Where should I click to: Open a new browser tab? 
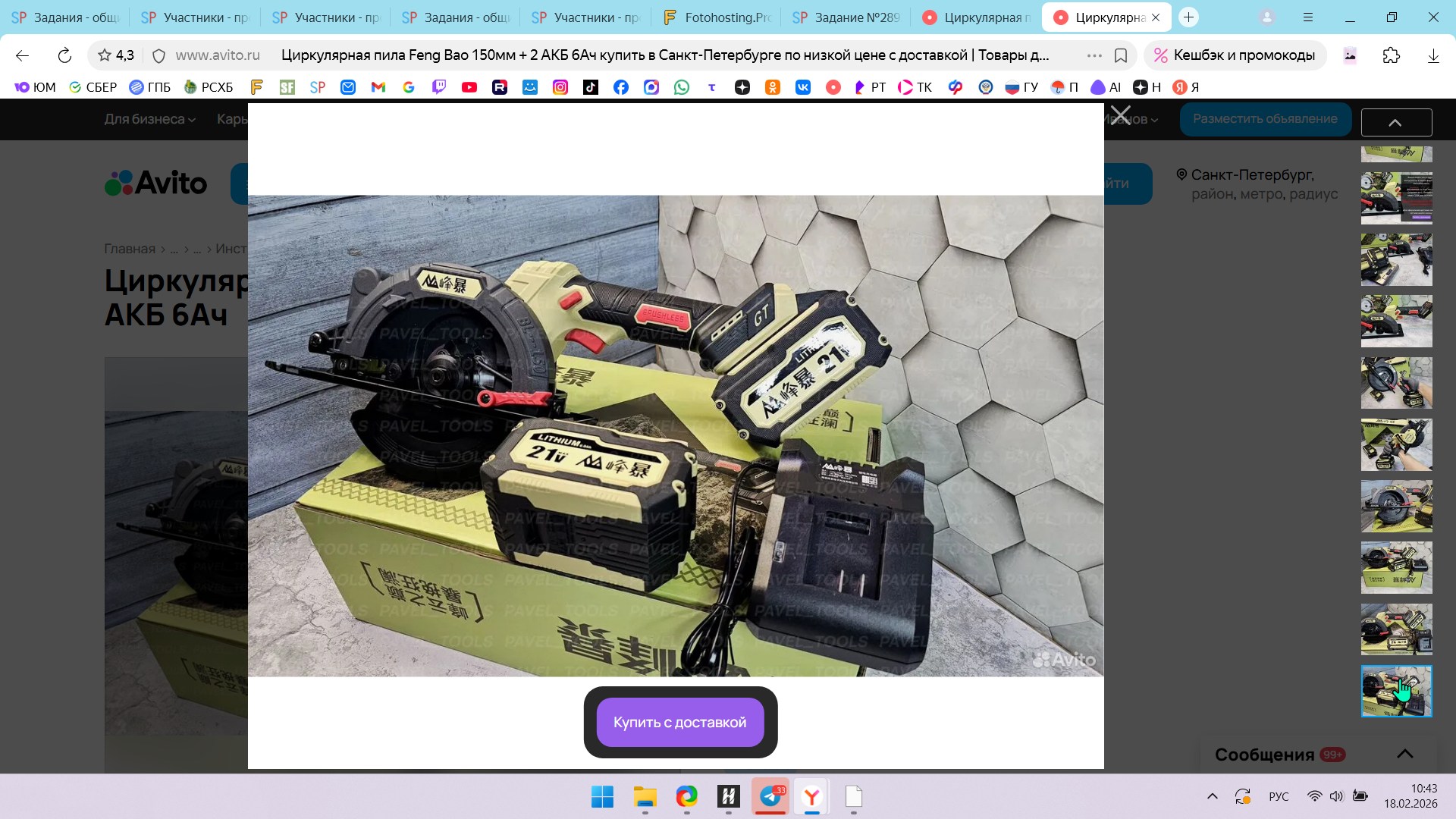tap(1188, 17)
